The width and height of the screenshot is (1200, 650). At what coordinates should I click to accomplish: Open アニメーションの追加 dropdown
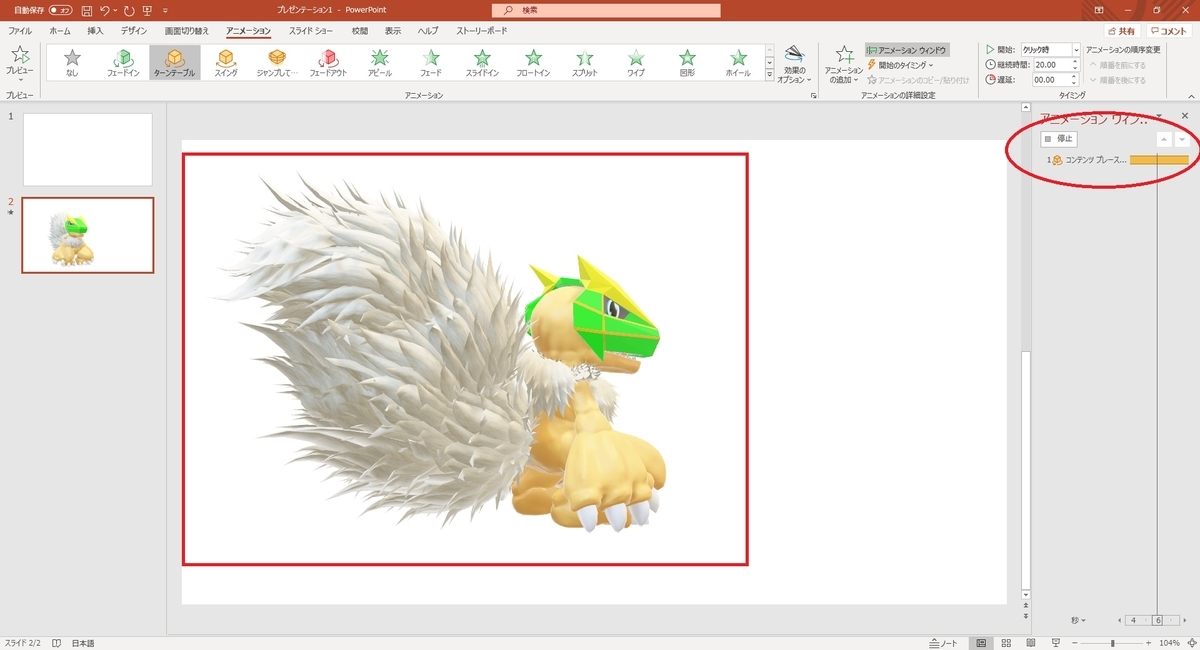coord(844,64)
